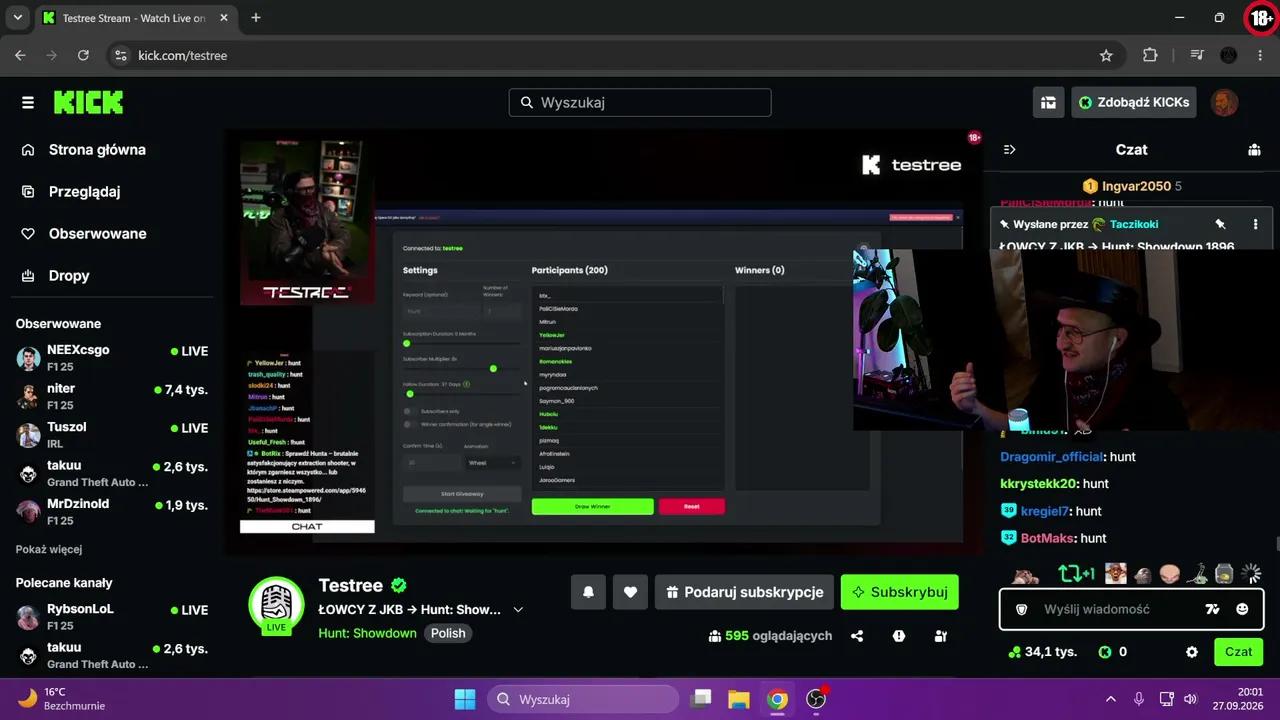
Task: Expand followed channels with Pokaż więcej
Action: [x=49, y=549]
